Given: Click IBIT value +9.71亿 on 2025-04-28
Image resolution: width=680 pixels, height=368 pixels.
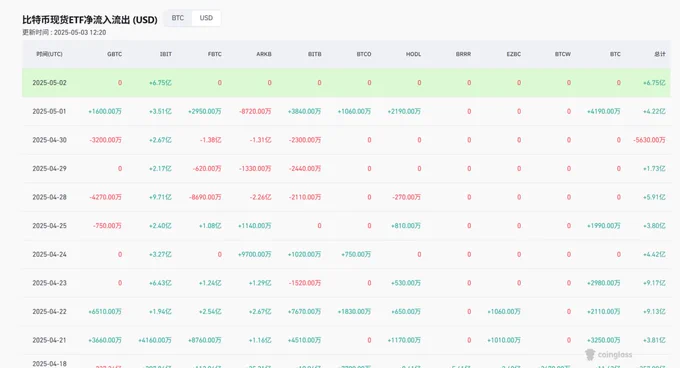Looking at the screenshot, I should click(160, 197).
